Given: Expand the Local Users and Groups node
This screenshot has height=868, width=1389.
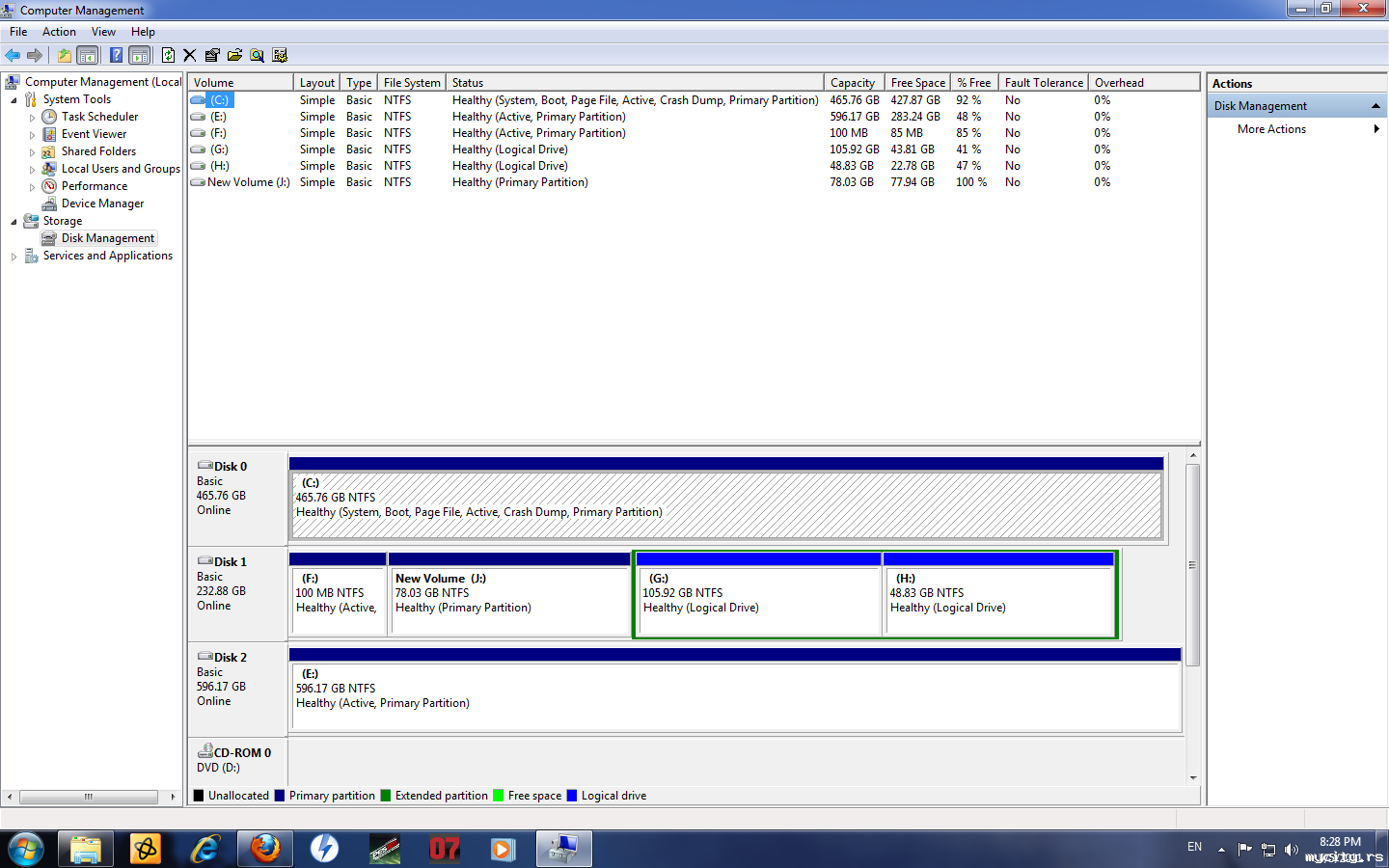Looking at the screenshot, I should click(x=32, y=170).
